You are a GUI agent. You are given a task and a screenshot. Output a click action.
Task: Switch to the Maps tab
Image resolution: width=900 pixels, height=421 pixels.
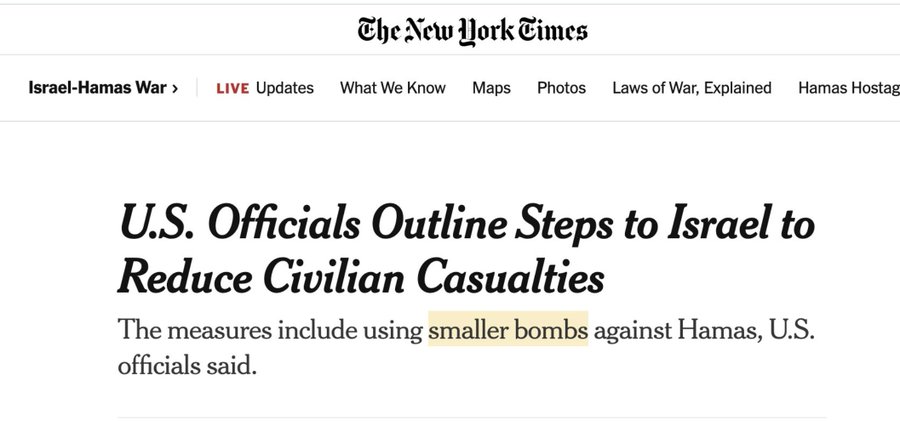click(491, 88)
